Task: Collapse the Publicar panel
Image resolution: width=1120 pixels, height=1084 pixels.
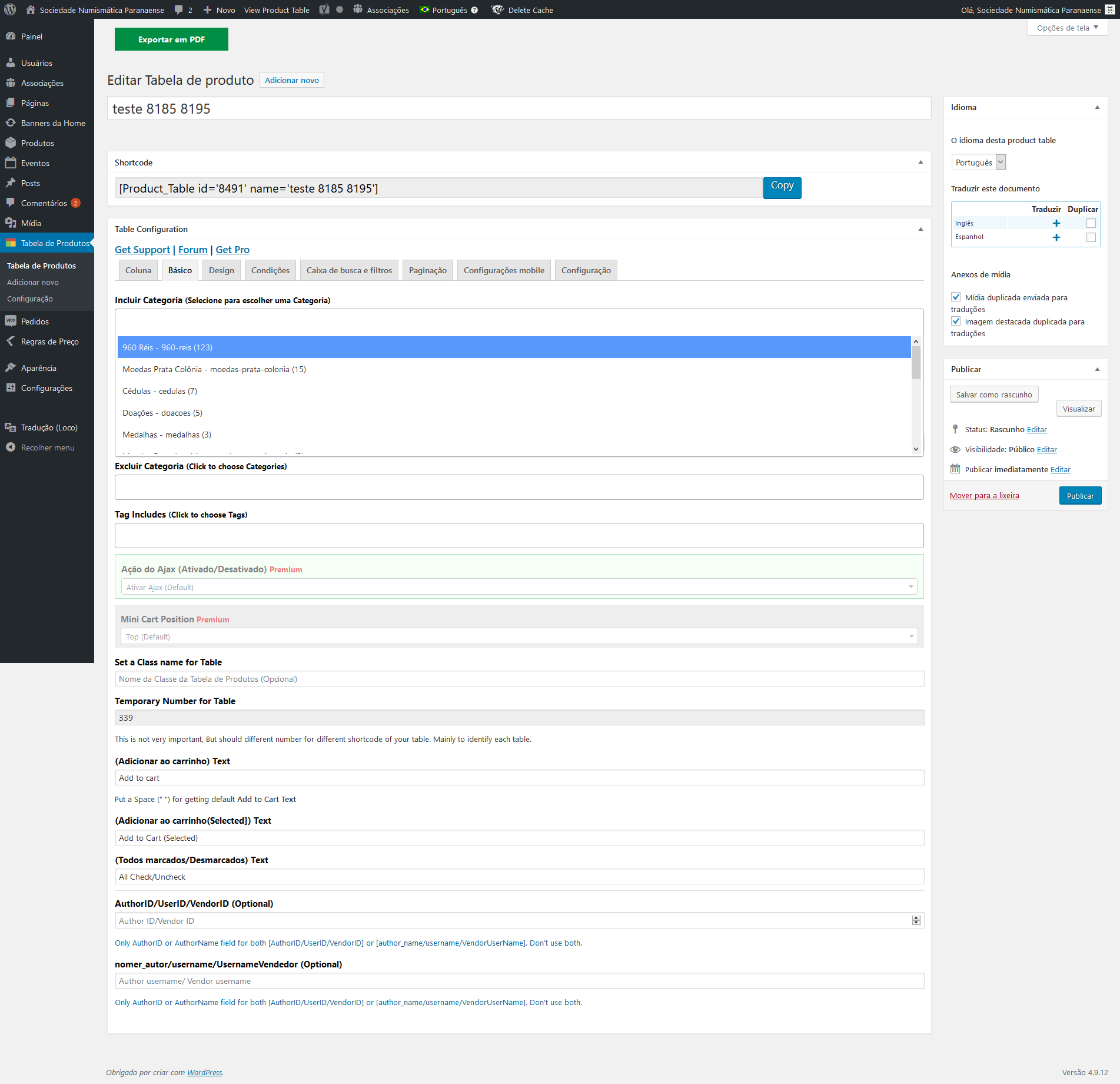Action: (x=1097, y=369)
